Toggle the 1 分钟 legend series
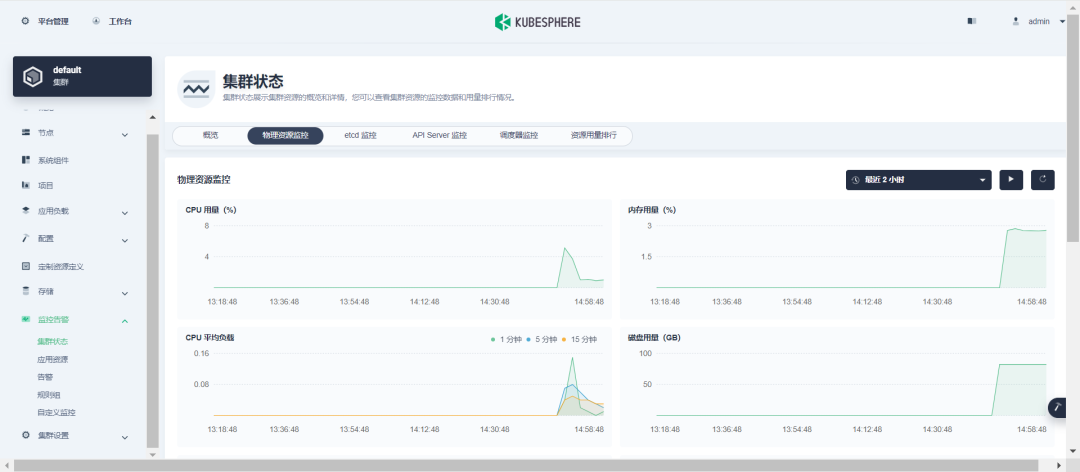Viewport: 1080px width, 472px height. tap(506, 339)
